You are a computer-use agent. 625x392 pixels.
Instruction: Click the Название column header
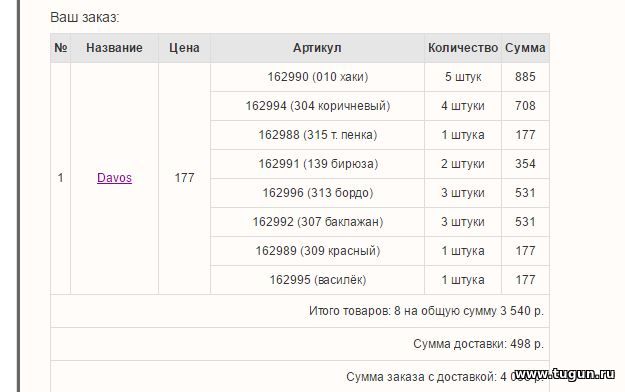(x=114, y=48)
